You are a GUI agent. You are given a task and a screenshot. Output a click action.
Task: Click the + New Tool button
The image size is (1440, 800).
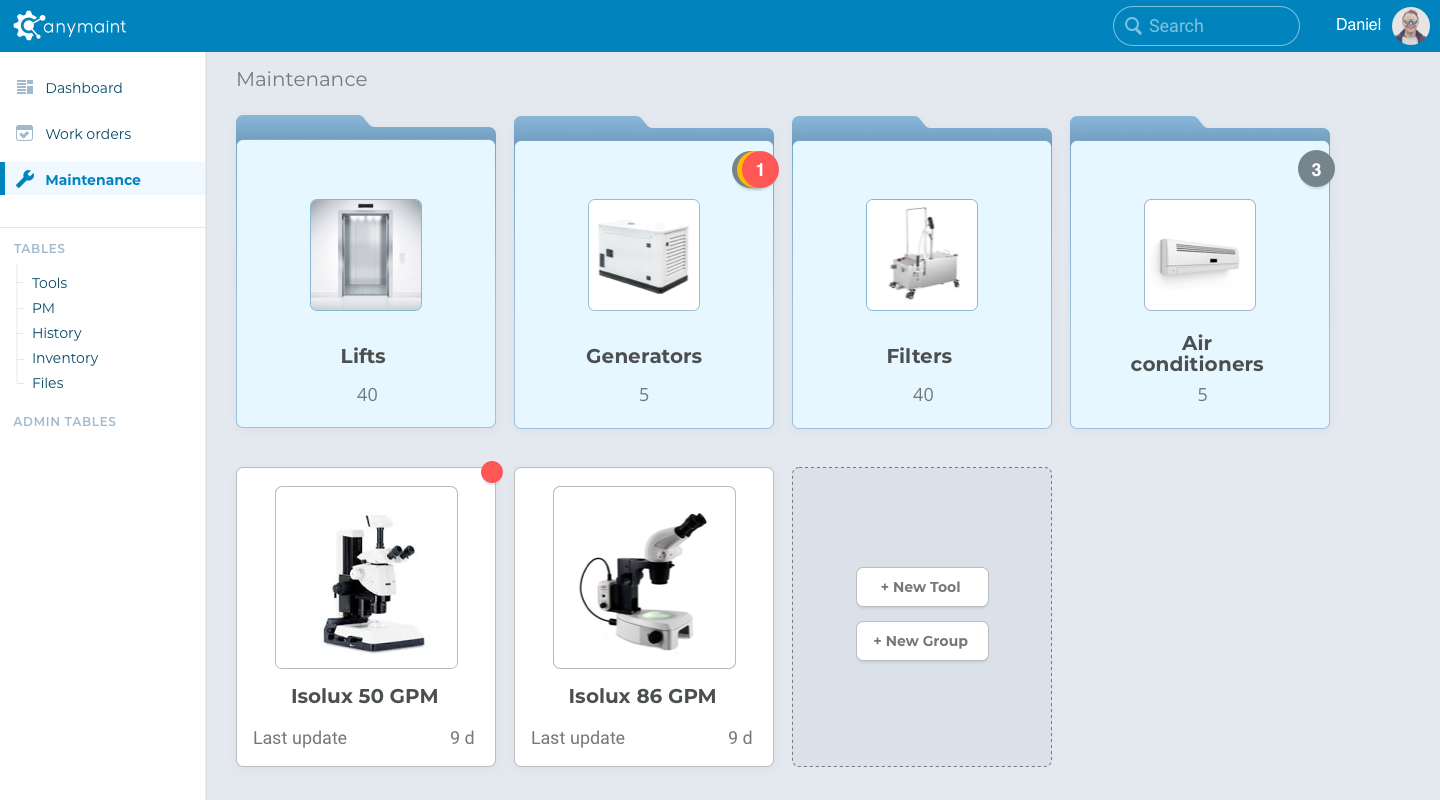[922, 587]
